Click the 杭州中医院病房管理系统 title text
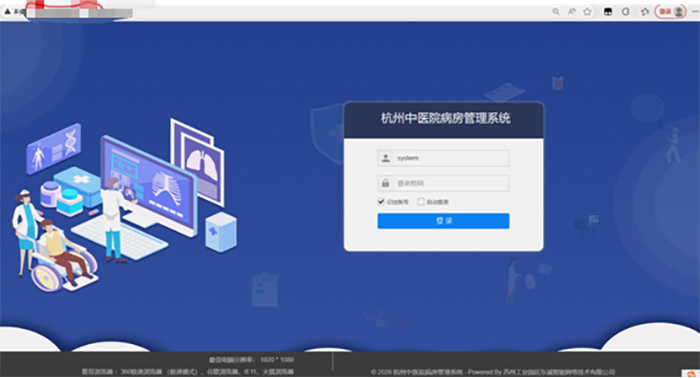Viewport: 700px width, 378px height. tap(445, 118)
